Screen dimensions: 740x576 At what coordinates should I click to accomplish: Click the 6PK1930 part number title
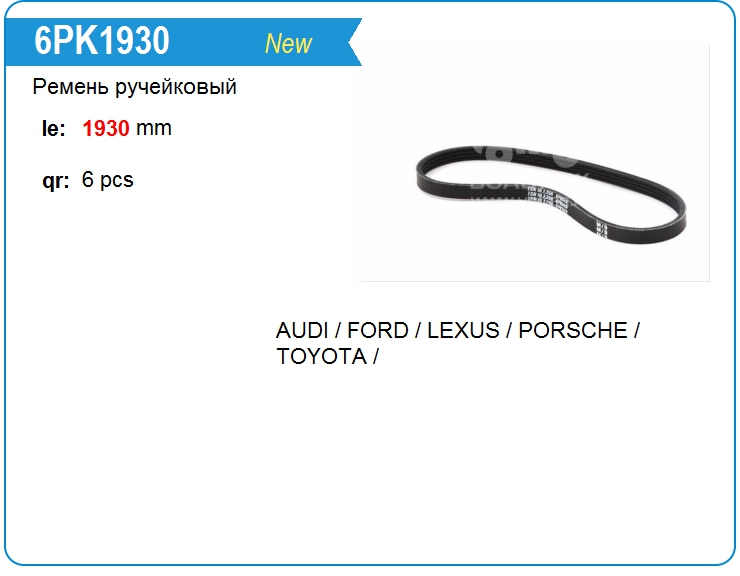tap(101, 41)
